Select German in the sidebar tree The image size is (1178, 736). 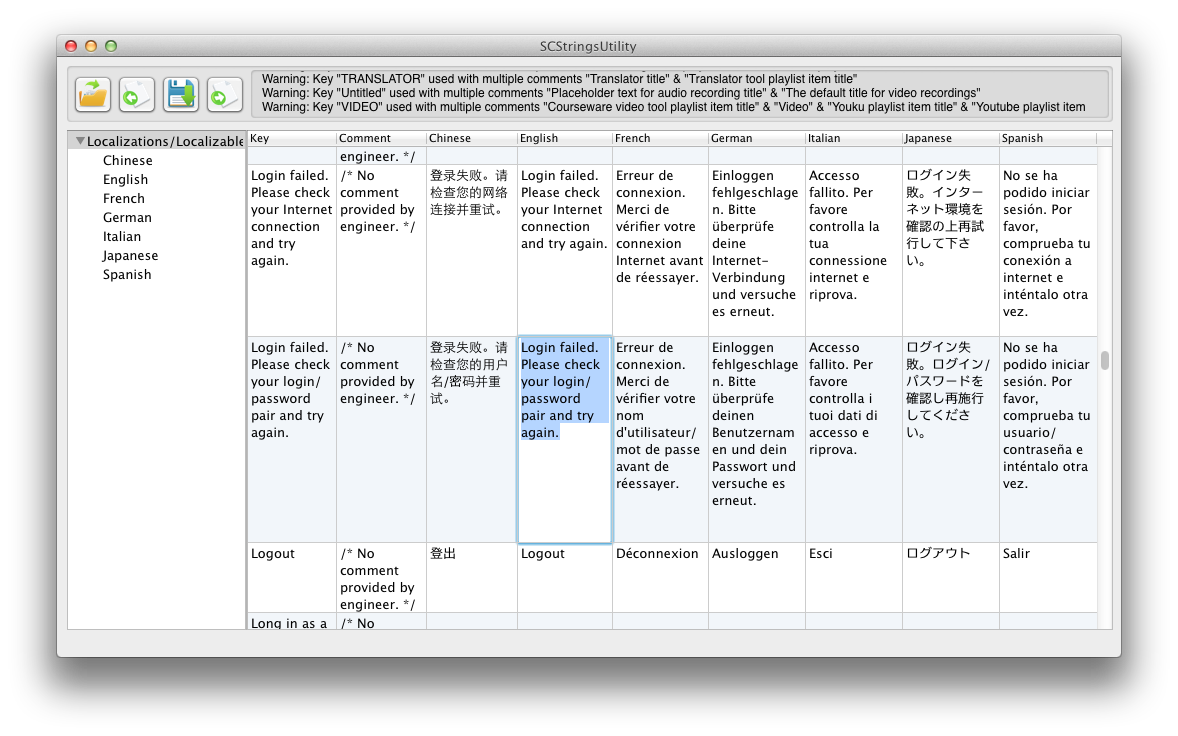pos(127,217)
